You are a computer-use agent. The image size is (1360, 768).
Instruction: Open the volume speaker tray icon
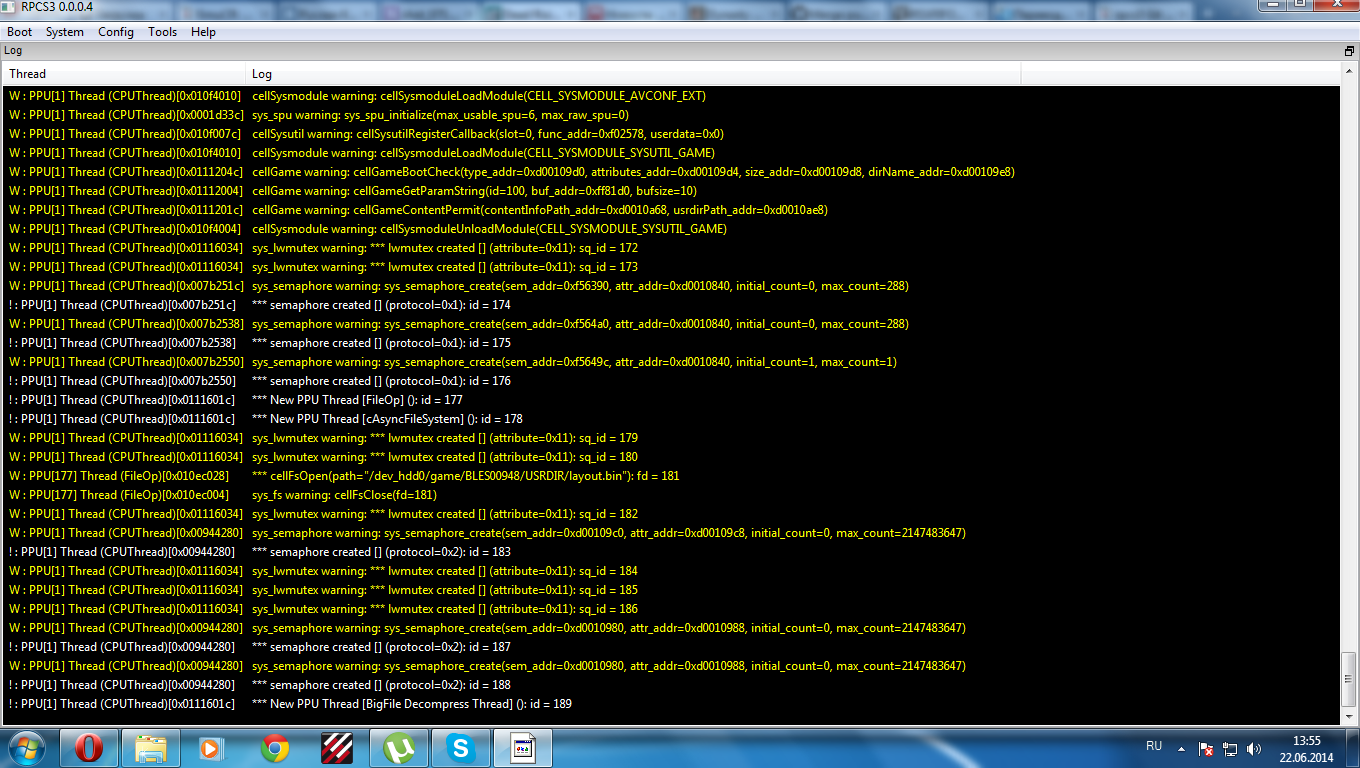(x=1254, y=748)
